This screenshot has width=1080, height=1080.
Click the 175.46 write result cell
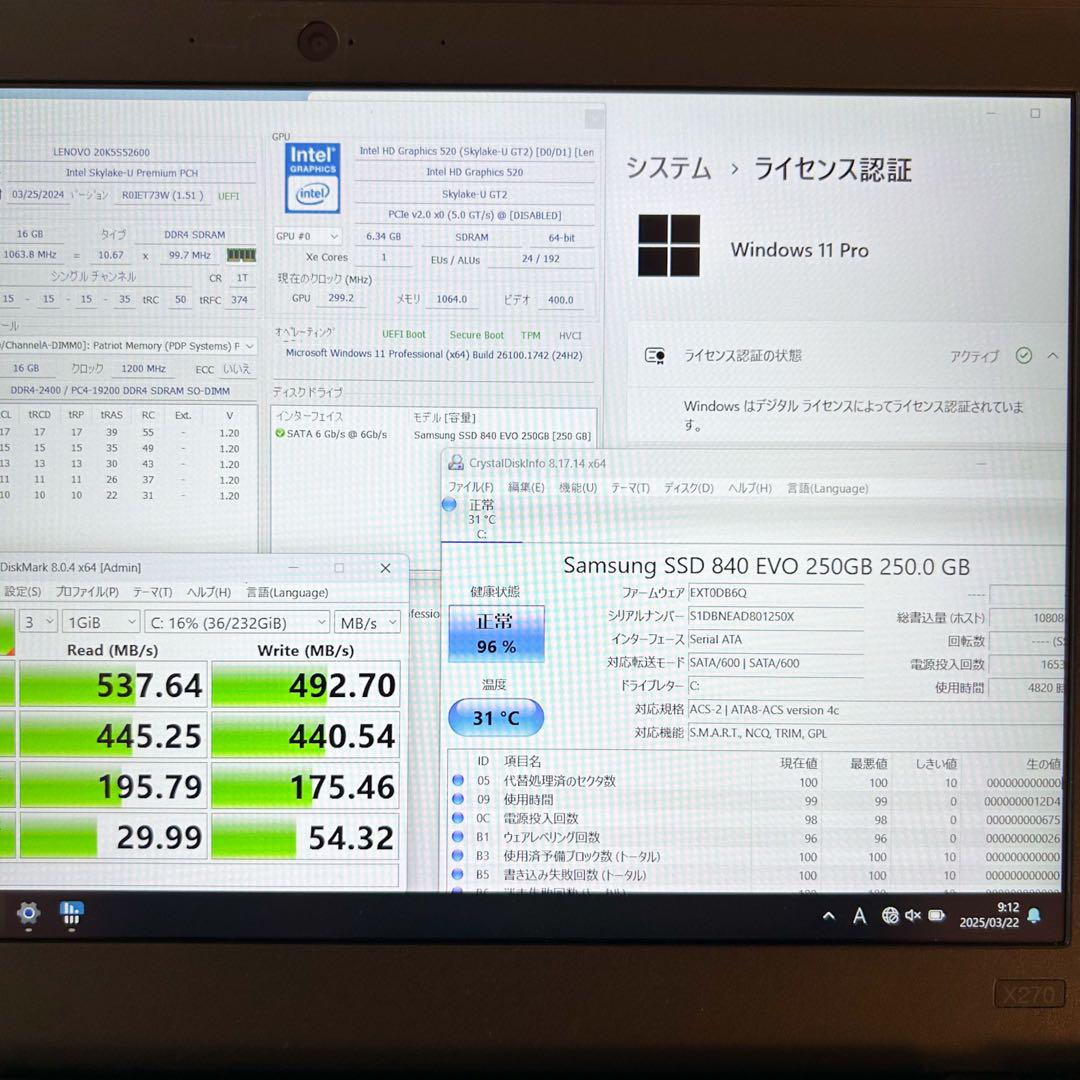pos(305,786)
